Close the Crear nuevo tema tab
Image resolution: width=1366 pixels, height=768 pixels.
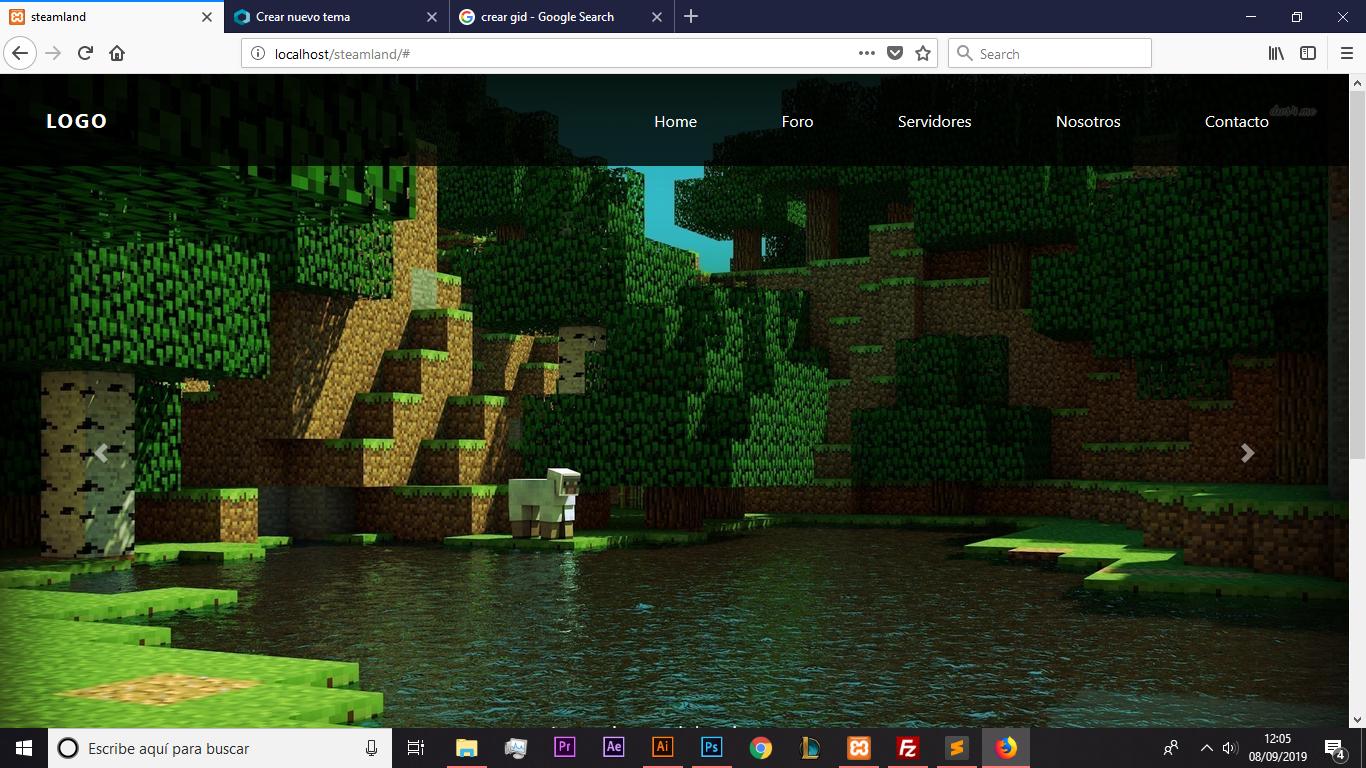[432, 17]
